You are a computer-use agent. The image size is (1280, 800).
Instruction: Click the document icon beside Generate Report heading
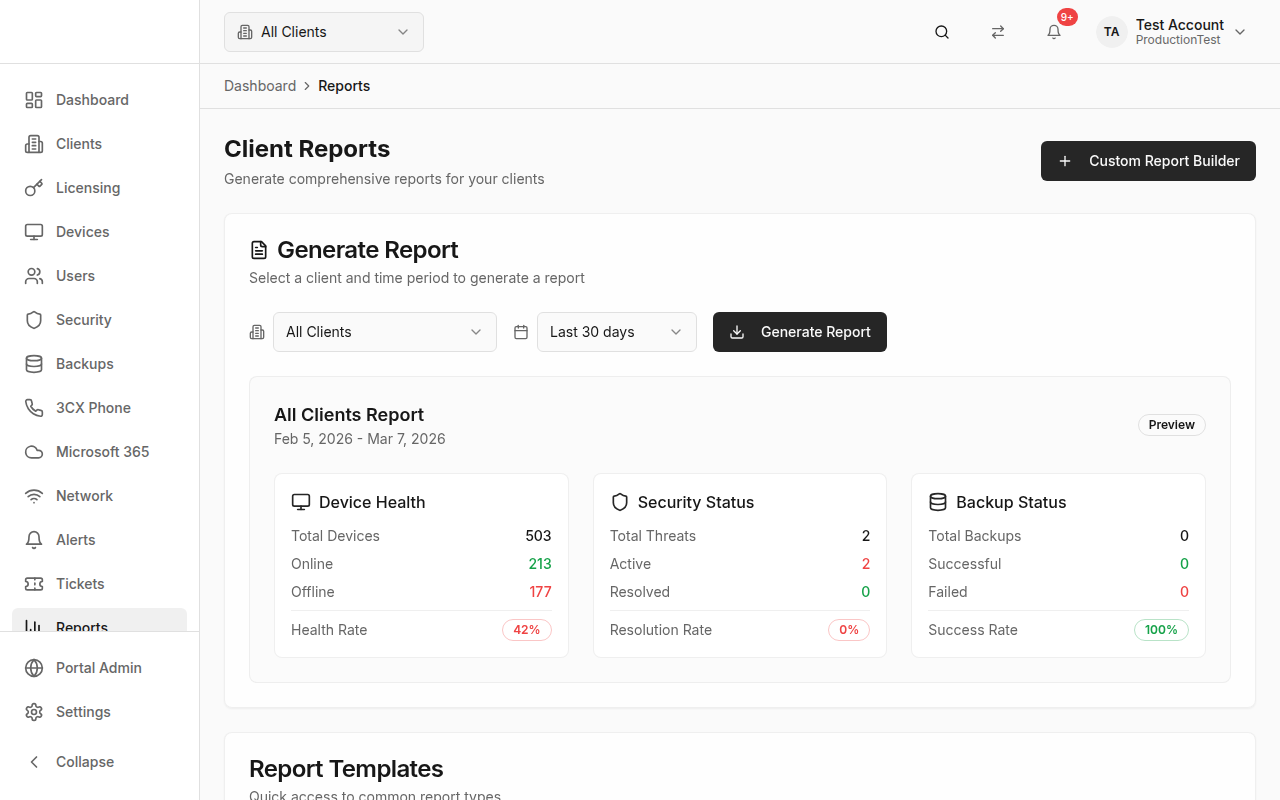click(x=259, y=250)
